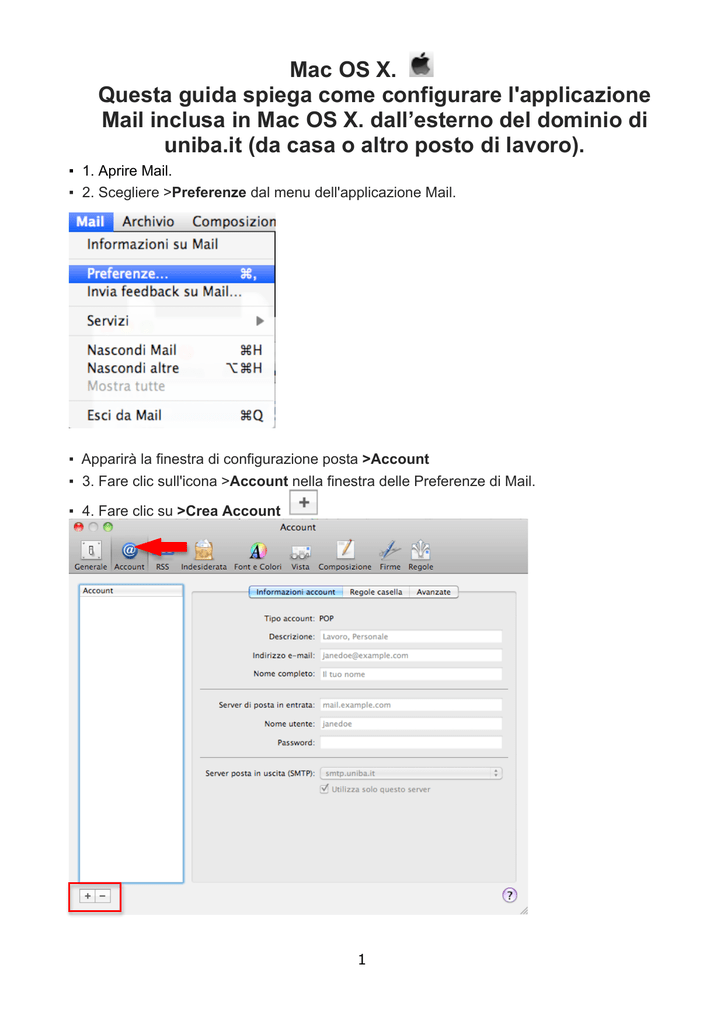Click the Server di posta in entrata field
Screen dimensions: 724x1024
coord(411,705)
